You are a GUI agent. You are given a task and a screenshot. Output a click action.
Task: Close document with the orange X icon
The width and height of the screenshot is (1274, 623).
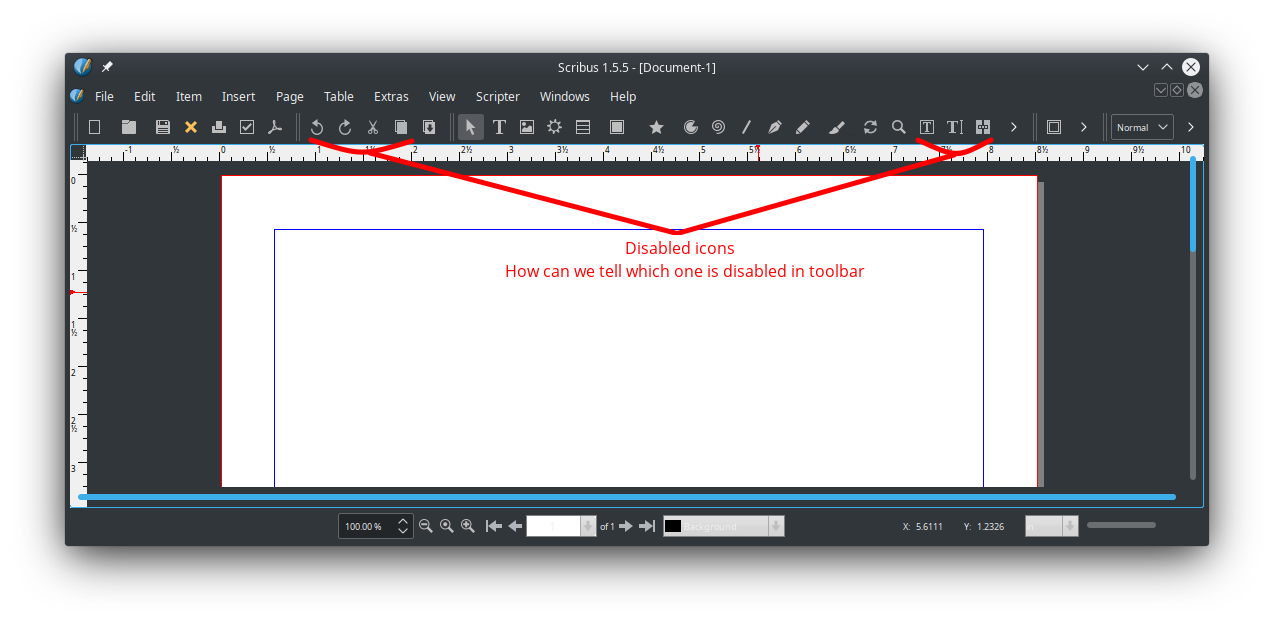point(190,127)
